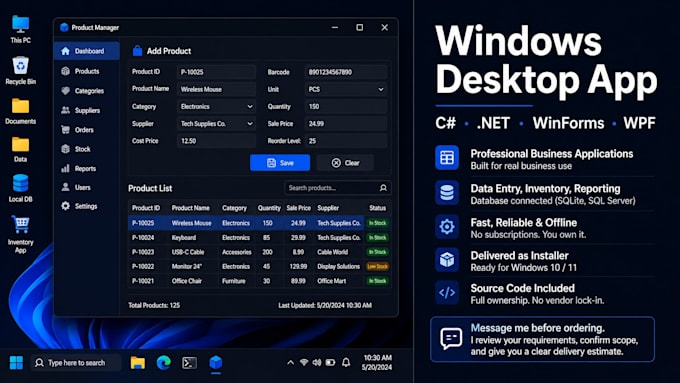Select the P-10021 Office Chair row
The width and height of the screenshot is (680, 383).
click(x=259, y=281)
